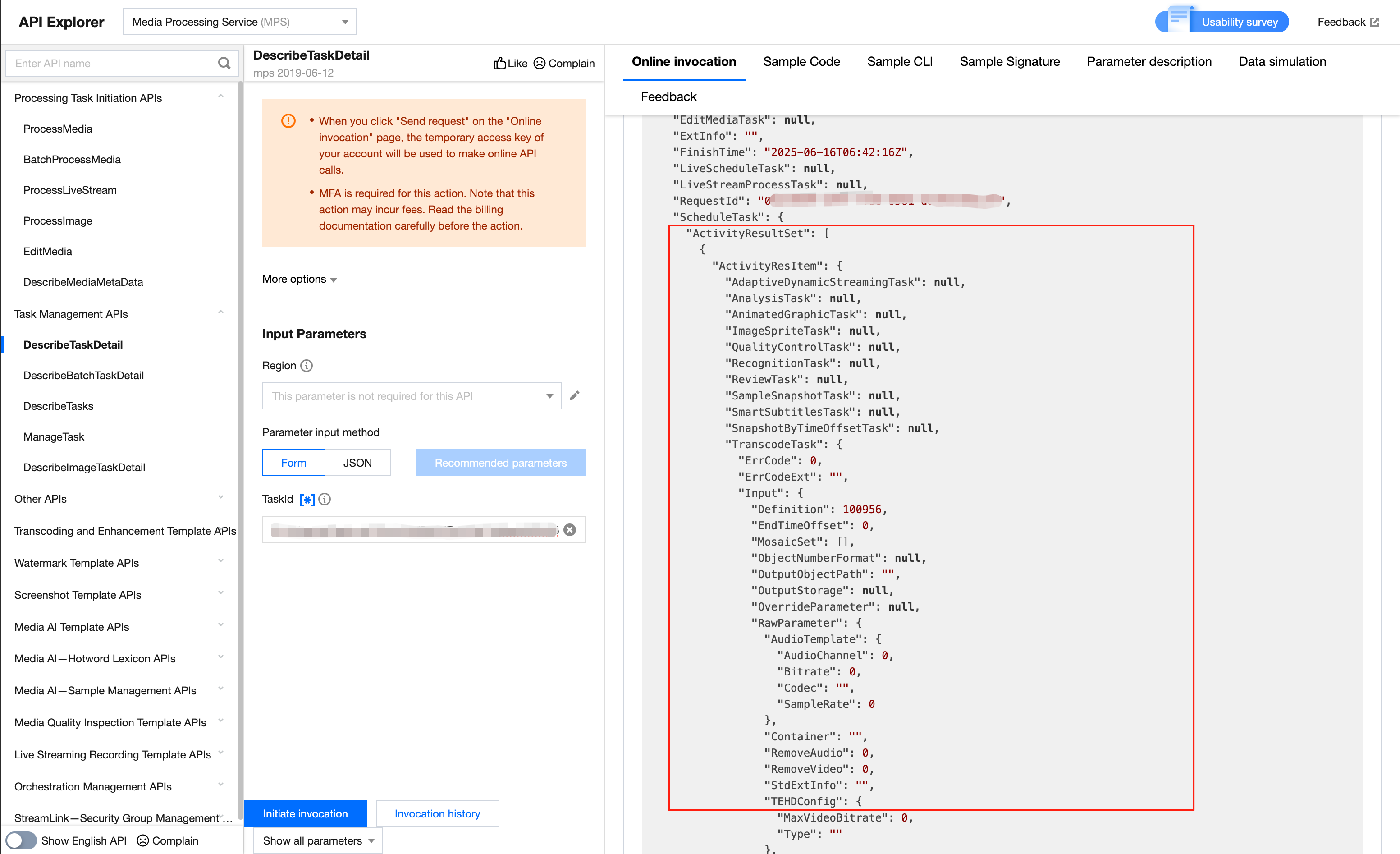Open the Show all parameters dropdown
The width and height of the screenshot is (1400, 854).
tap(318, 840)
